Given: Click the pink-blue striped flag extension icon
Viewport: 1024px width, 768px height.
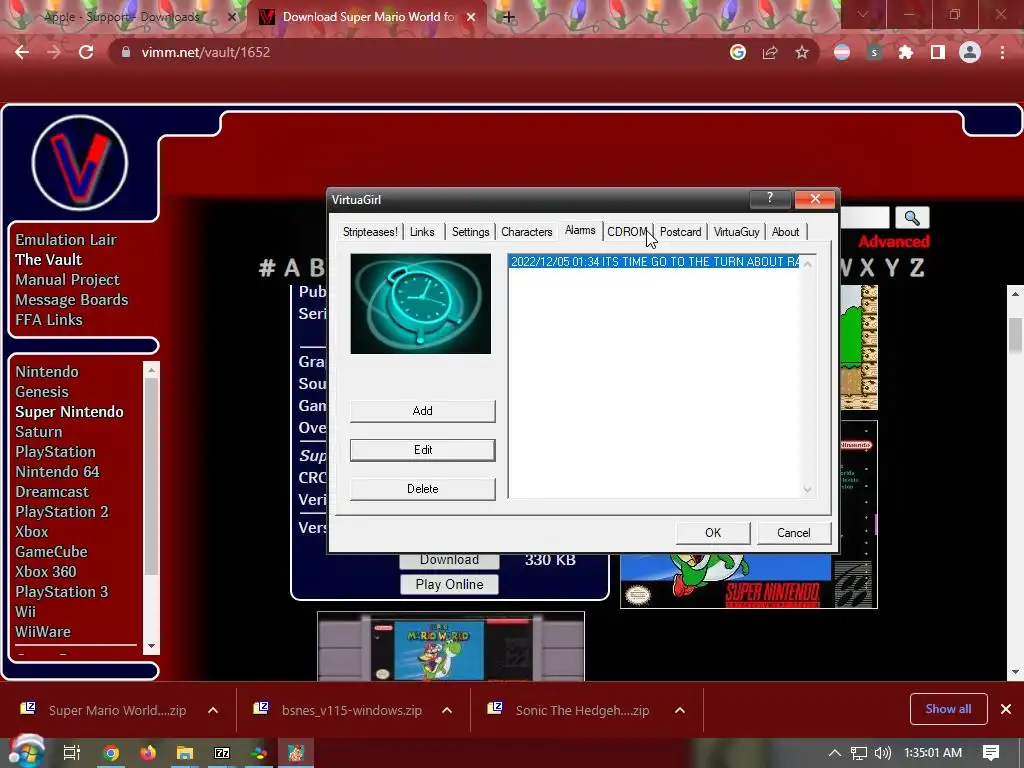Looking at the screenshot, I should 842,52.
